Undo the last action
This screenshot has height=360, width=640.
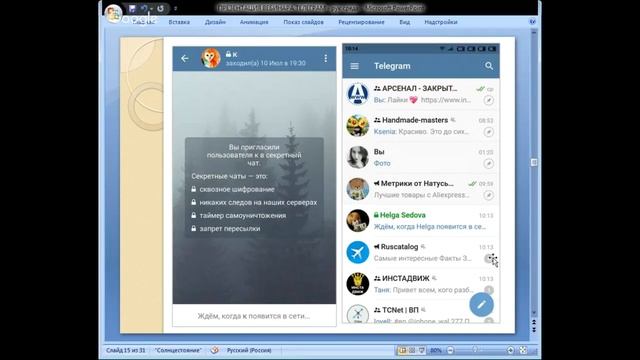pos(144,8)
